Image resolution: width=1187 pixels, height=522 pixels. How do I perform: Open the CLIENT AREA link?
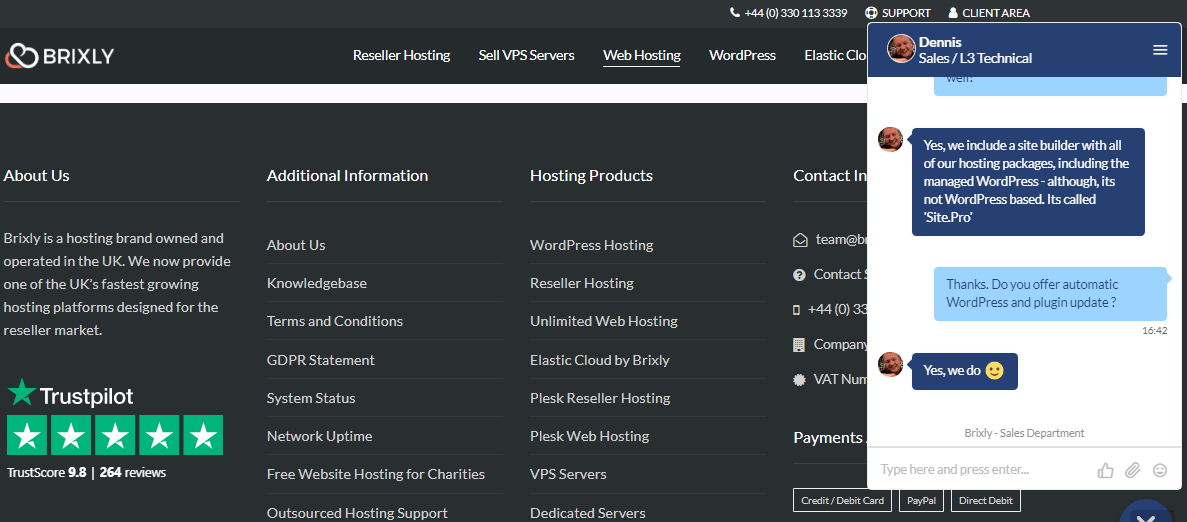[x=995, y=13]
